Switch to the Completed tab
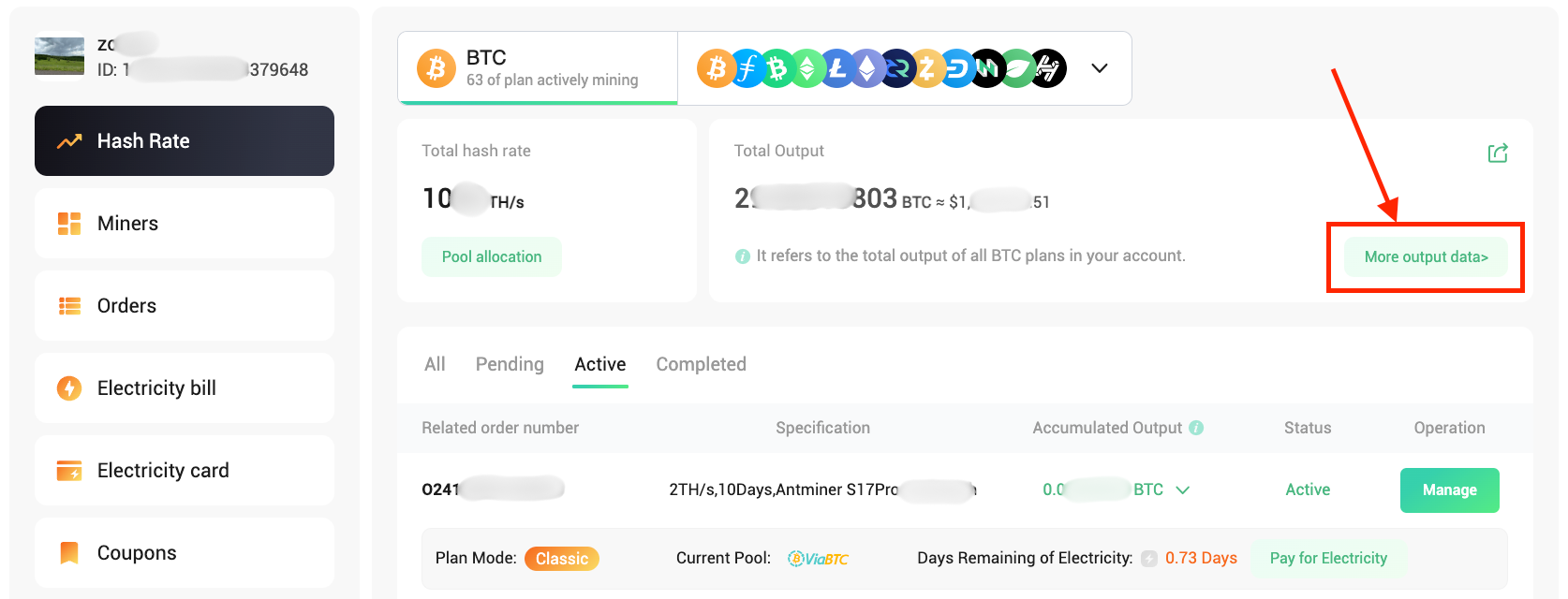This screenshot has height=599, width=1568. coord(701,364)
